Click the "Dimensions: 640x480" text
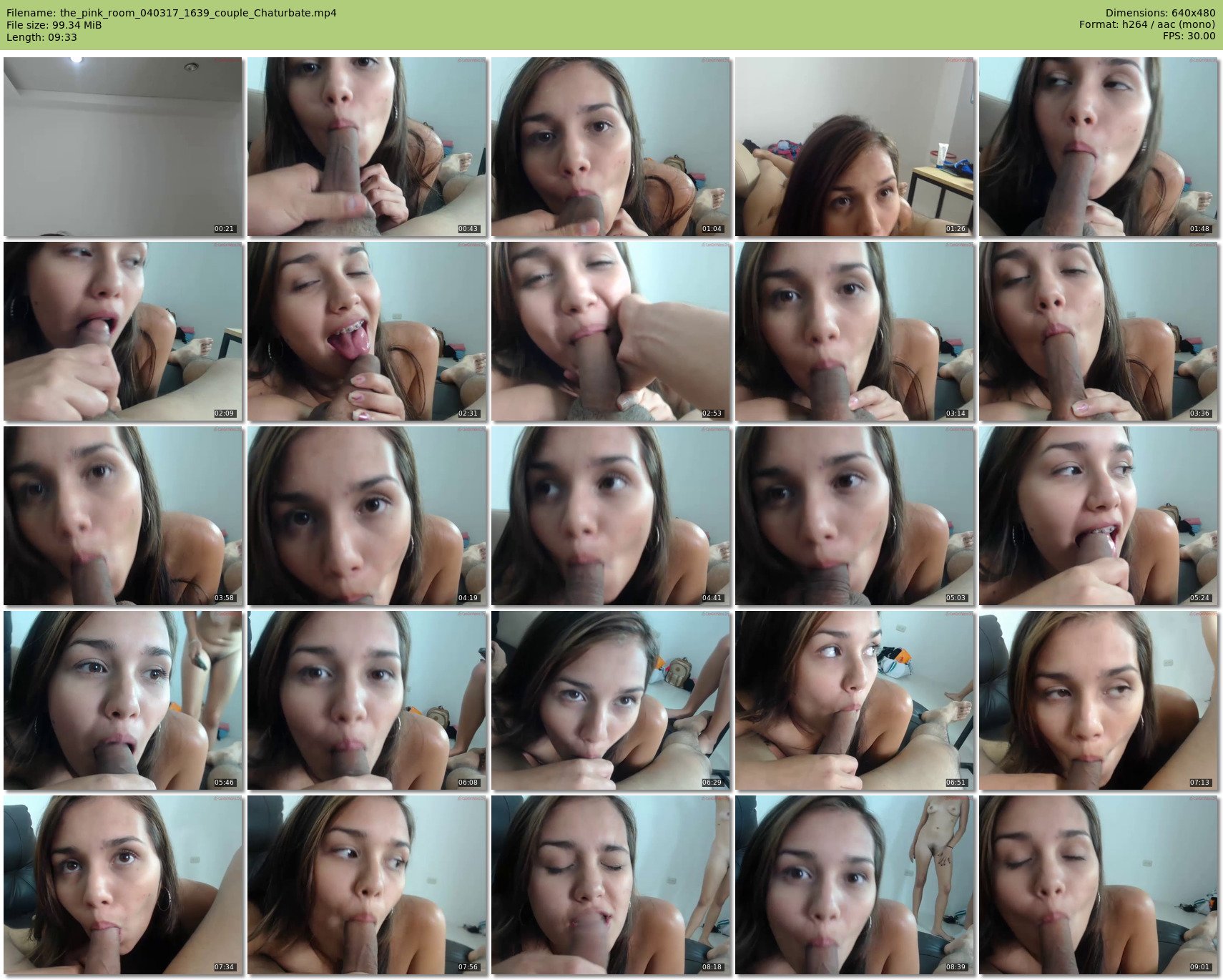The image size is (1223, 980). (x=1160, y=13)
